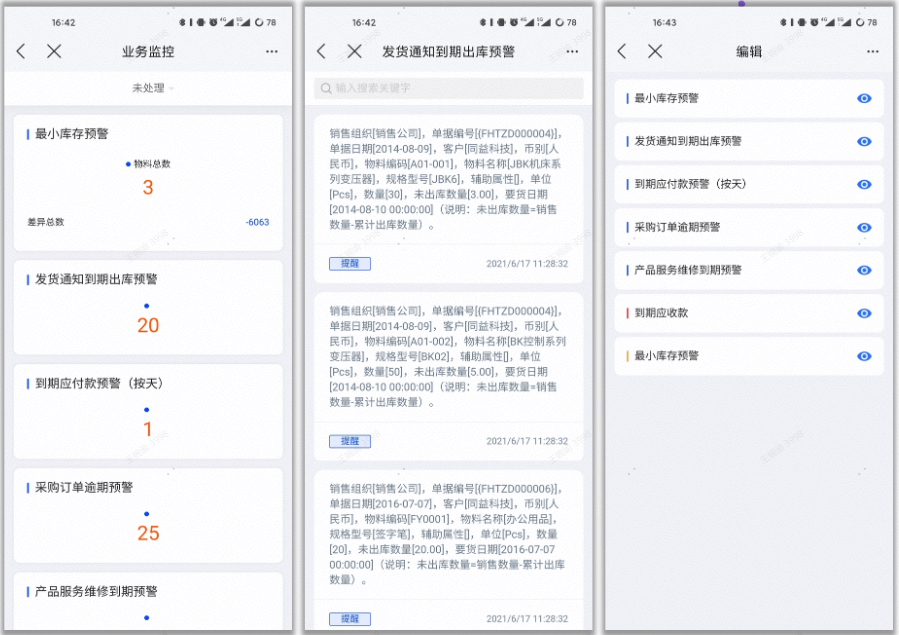The image size is (899, 635).
Task: Tap the red warning count 25 for purchase orders
Action: [147, 533]
